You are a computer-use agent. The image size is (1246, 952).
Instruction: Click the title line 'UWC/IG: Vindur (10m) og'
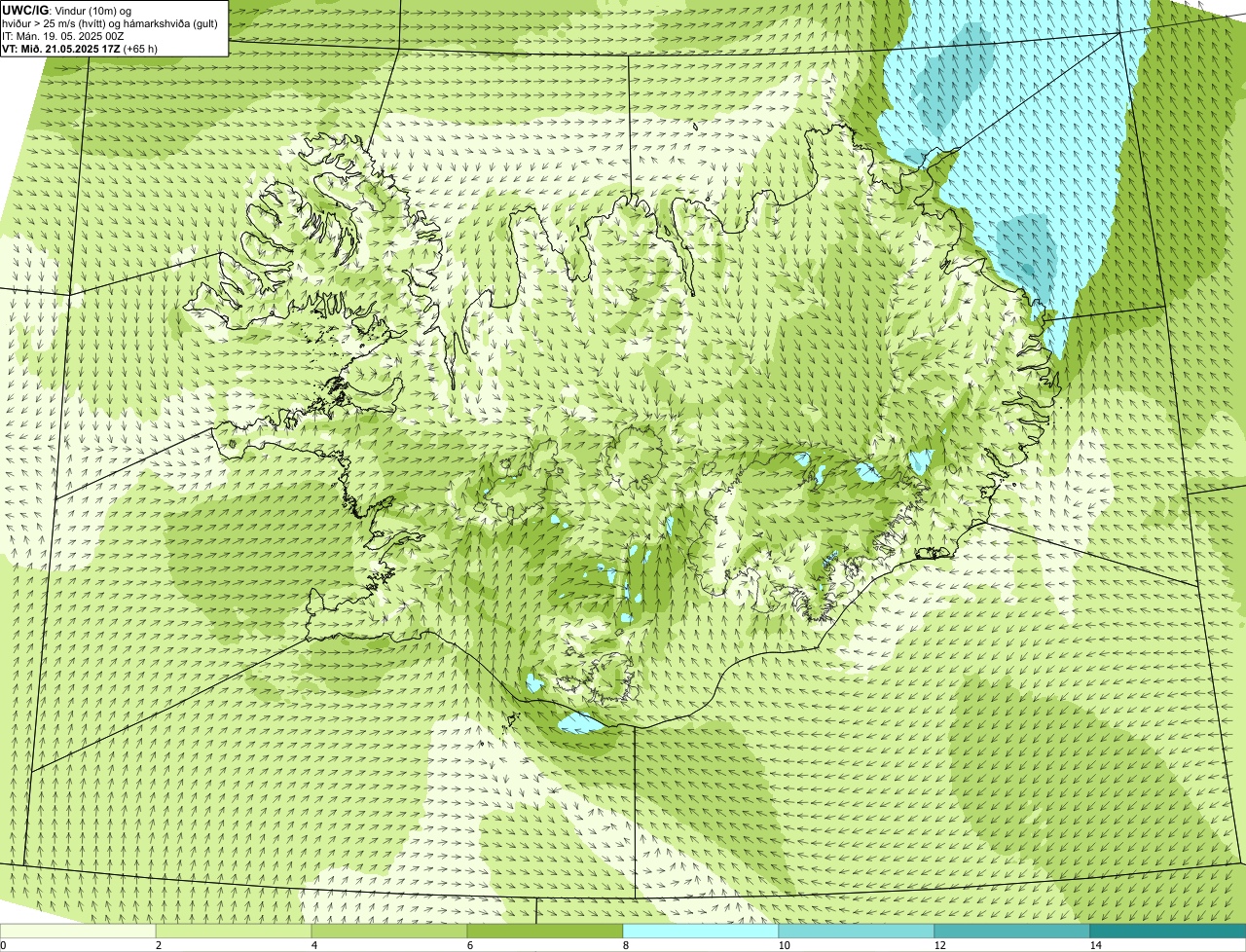[x=66, y=10]
